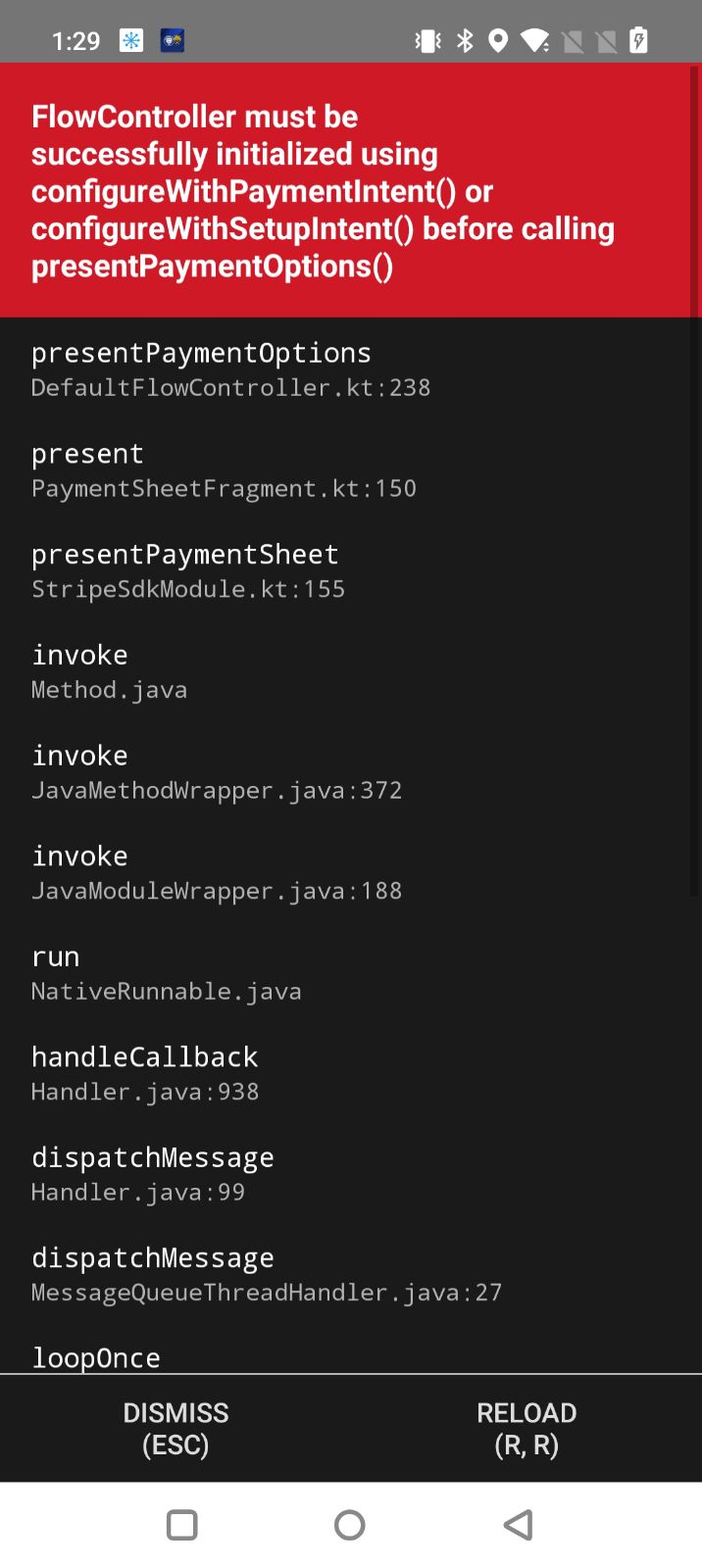Click the invoke frame in JavaMethodWrapper.java

[217, 770]
